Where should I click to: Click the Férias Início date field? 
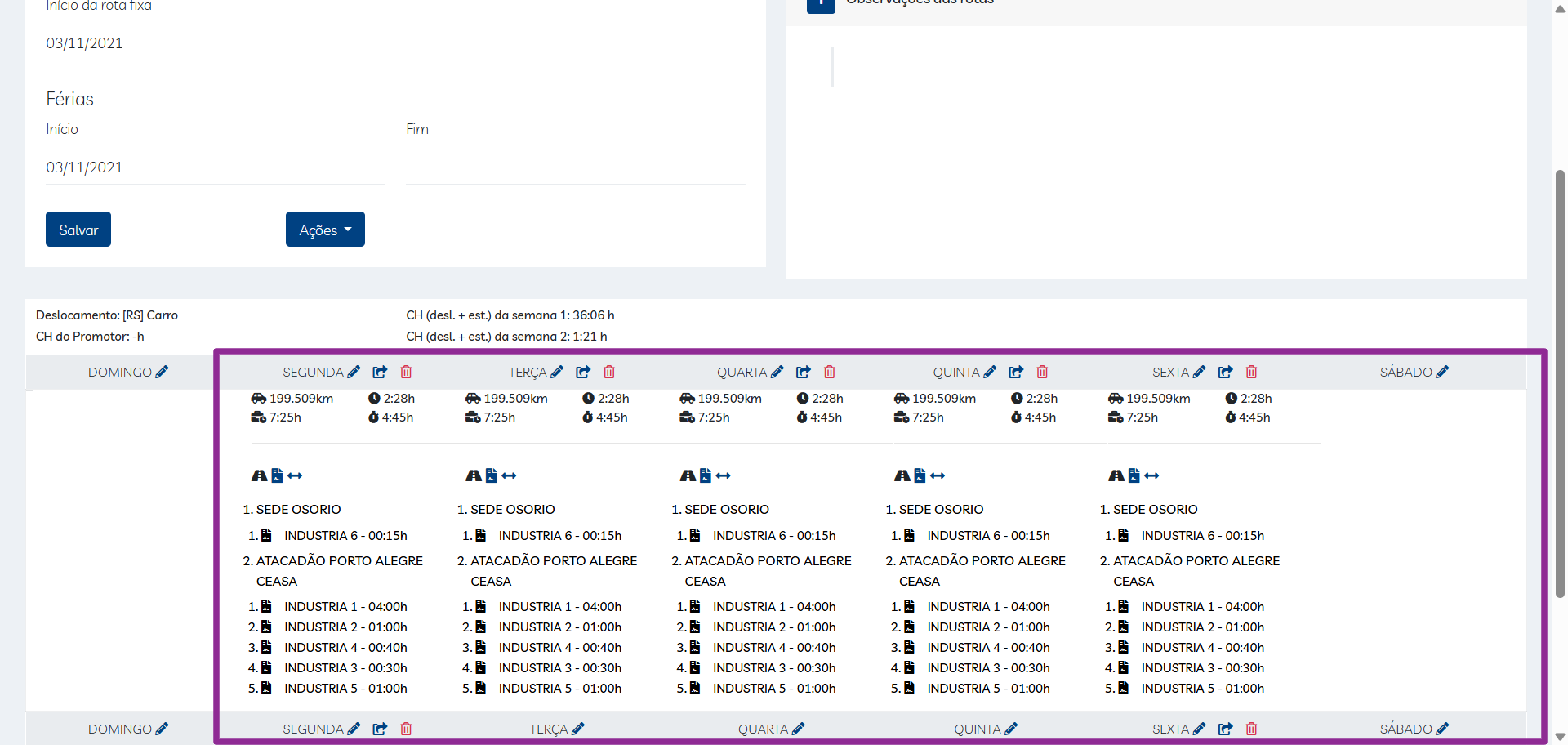(x=215, y=167)
